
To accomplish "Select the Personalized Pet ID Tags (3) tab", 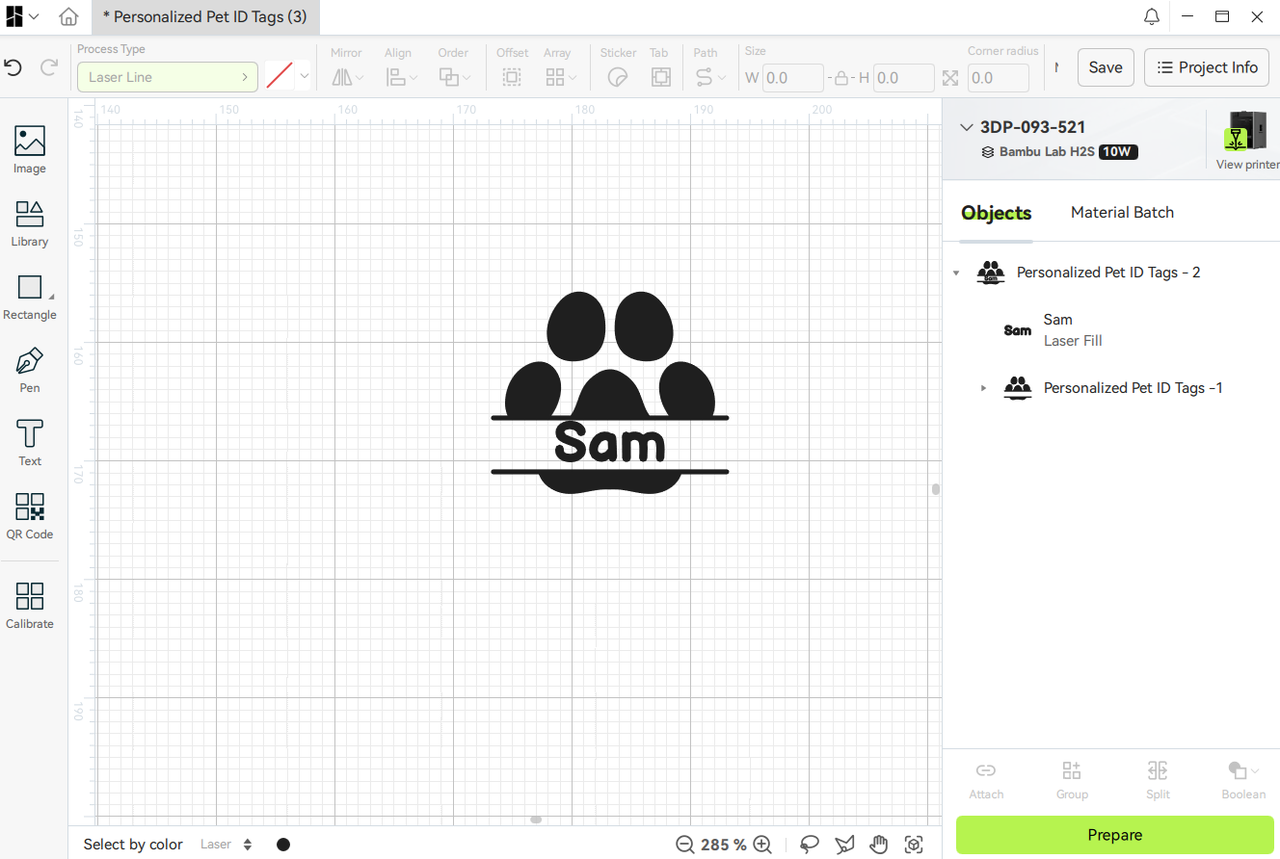I will tap(205, 17).
